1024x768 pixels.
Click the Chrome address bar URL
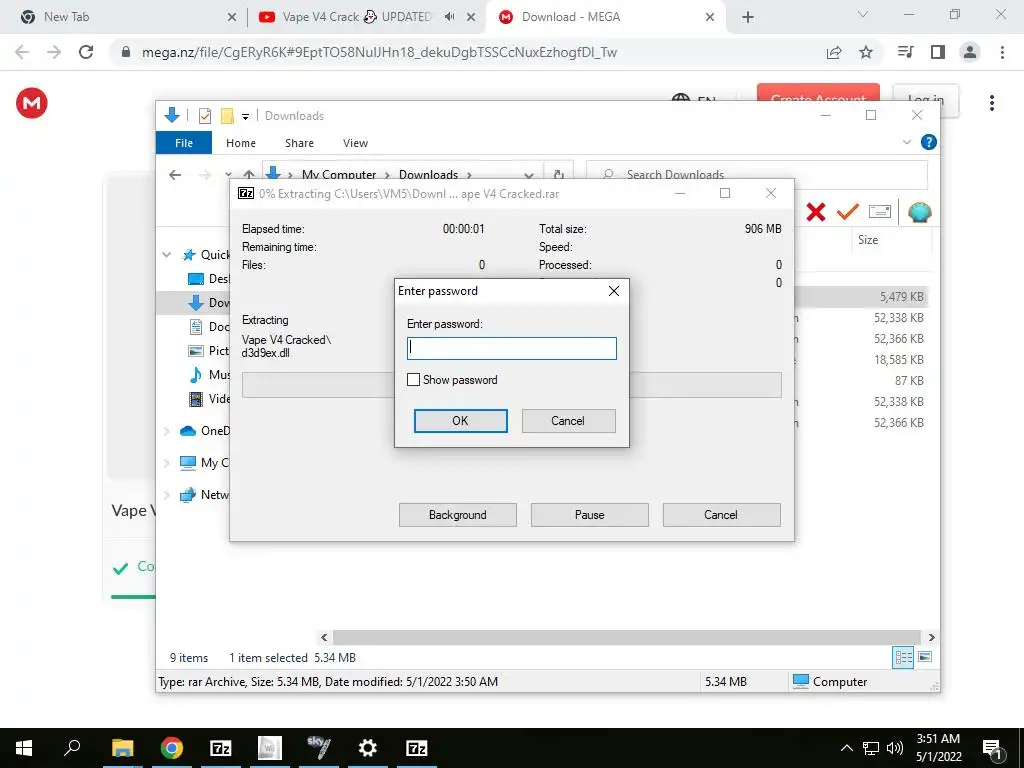[379, 52]
